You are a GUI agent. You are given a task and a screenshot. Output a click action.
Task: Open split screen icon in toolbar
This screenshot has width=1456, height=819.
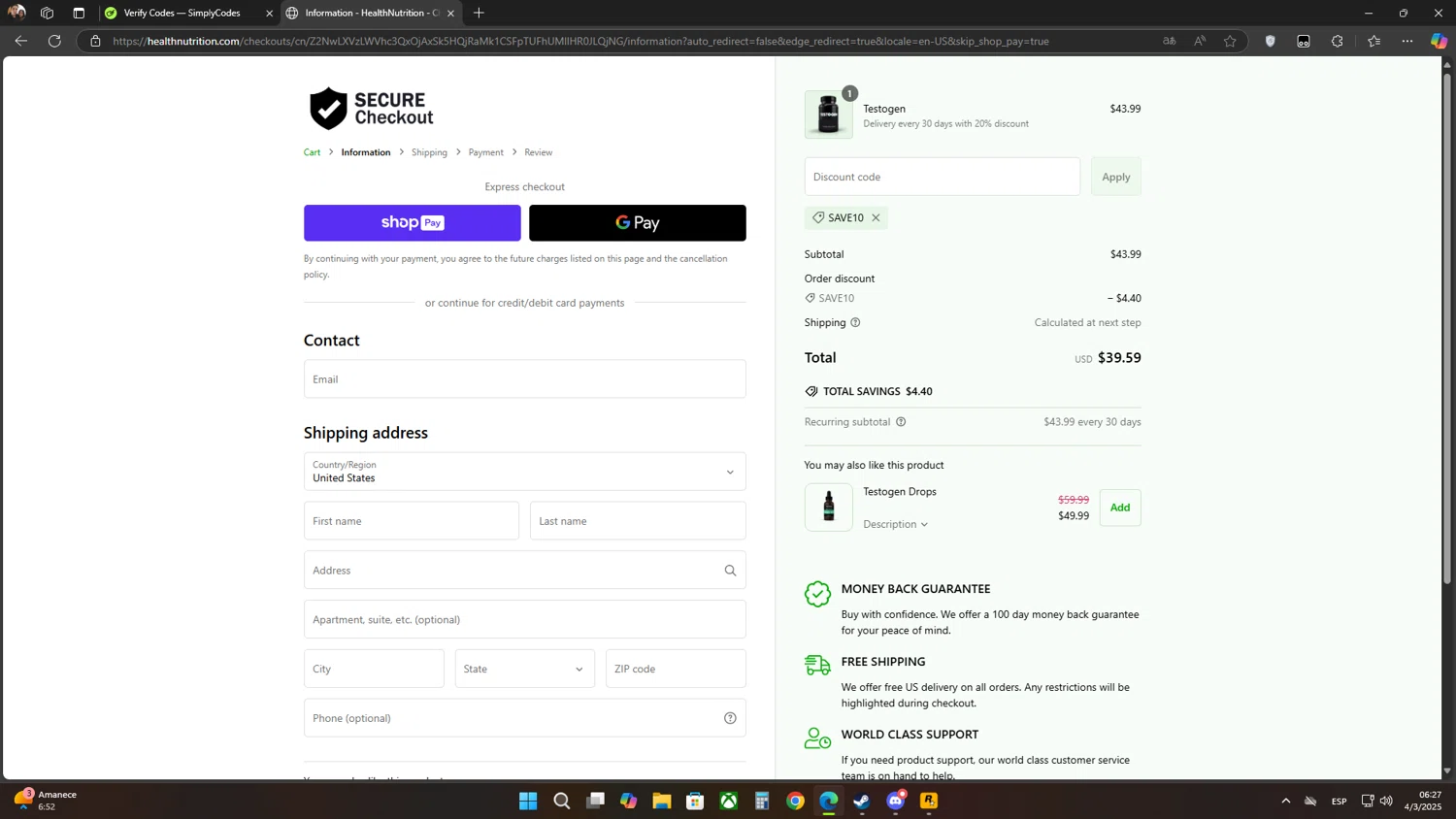1304,41
